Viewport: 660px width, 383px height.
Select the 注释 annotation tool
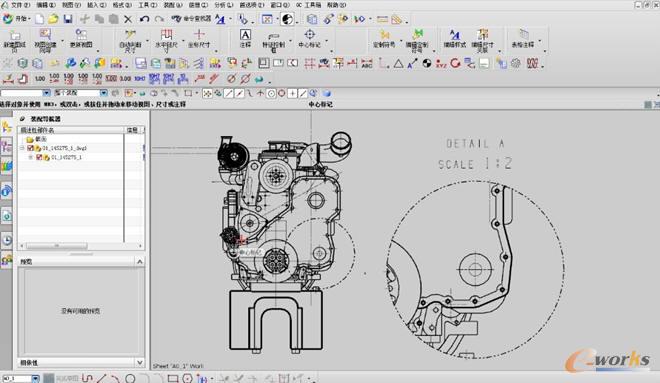tap(245, 38)
